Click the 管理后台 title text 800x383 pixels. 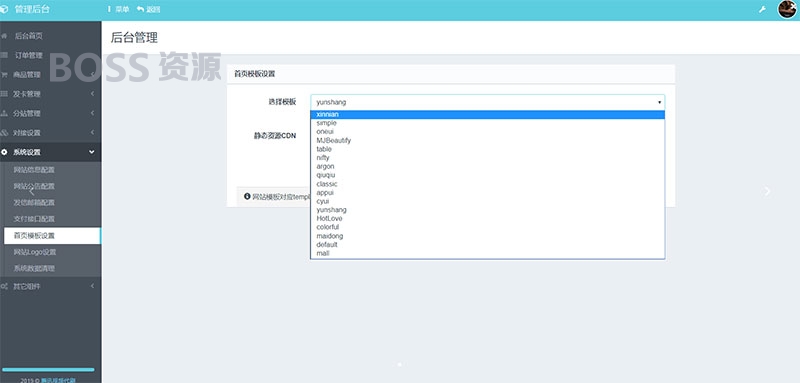point(33,9)
